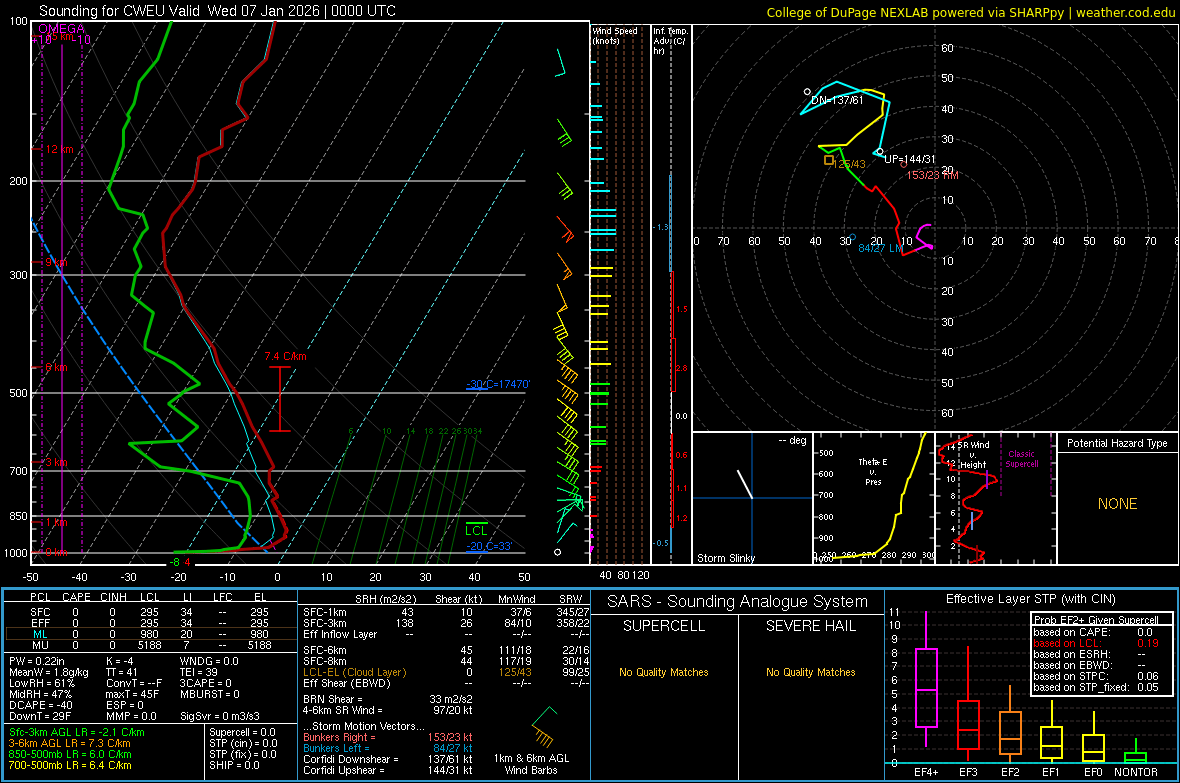
Task: Click the 'SR Wind v. Height' label
Action: pyautogui.click(x=973, y=455)
